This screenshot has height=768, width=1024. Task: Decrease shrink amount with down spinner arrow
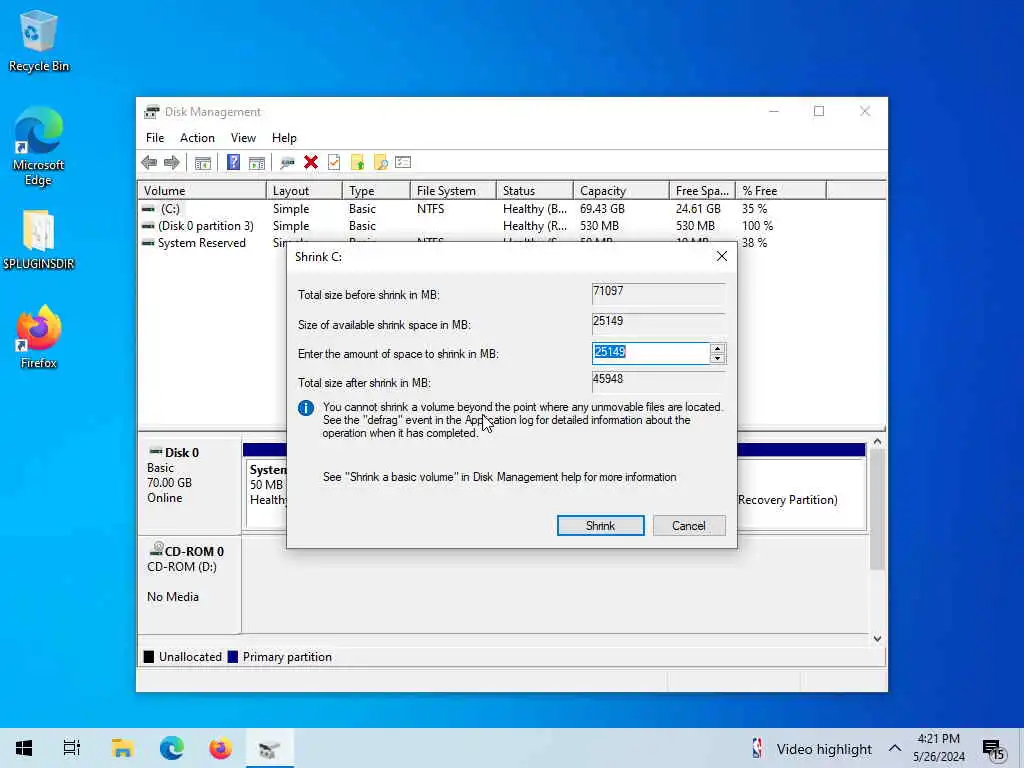coord(717,359)
